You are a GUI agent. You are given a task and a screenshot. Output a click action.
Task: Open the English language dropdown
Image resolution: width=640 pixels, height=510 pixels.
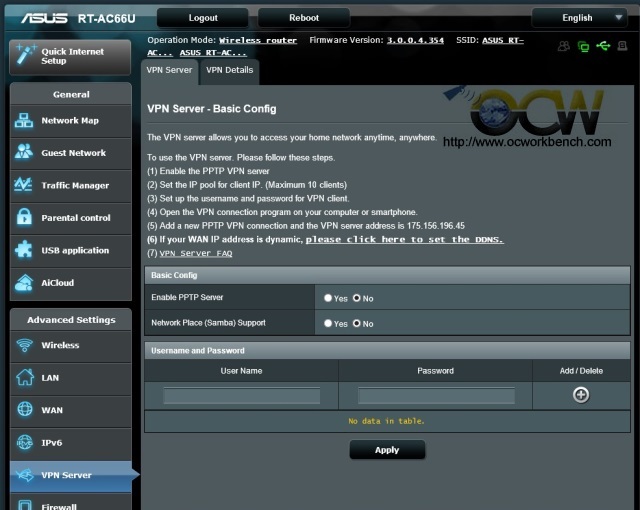click(x=580, y=18)
